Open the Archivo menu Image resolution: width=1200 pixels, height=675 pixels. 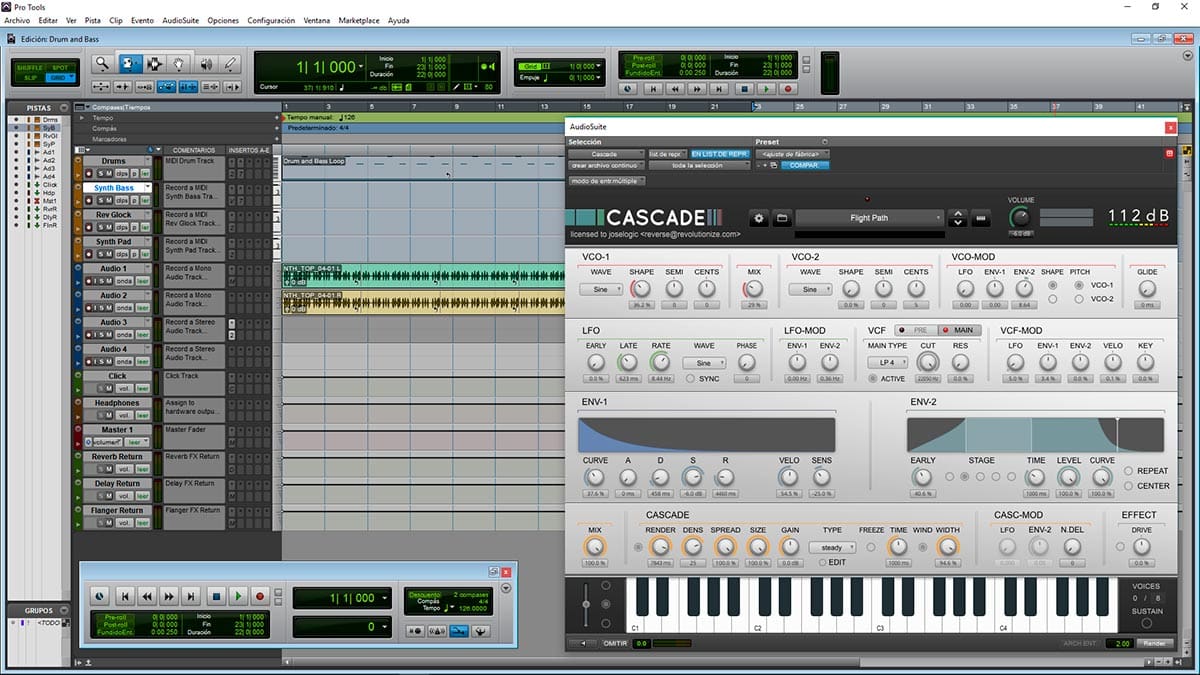tap(17, 20)
